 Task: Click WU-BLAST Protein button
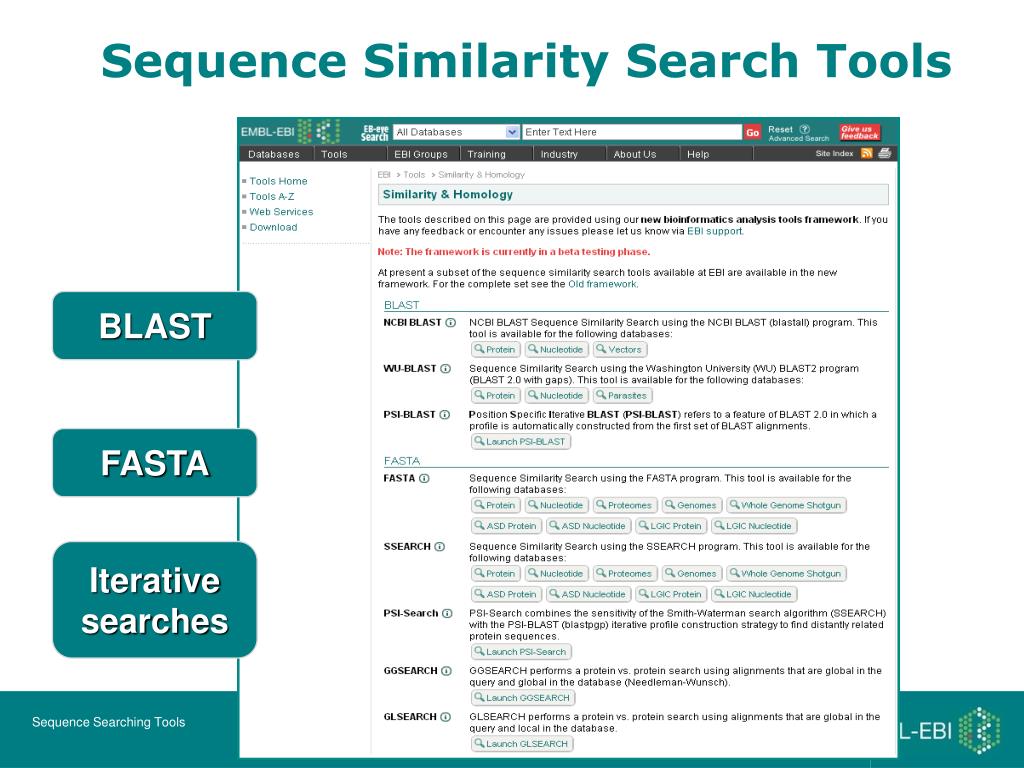496,395
